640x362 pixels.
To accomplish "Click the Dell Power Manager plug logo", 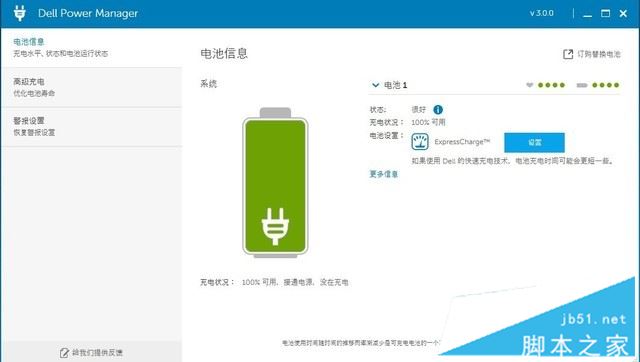I will pos(19,13).
